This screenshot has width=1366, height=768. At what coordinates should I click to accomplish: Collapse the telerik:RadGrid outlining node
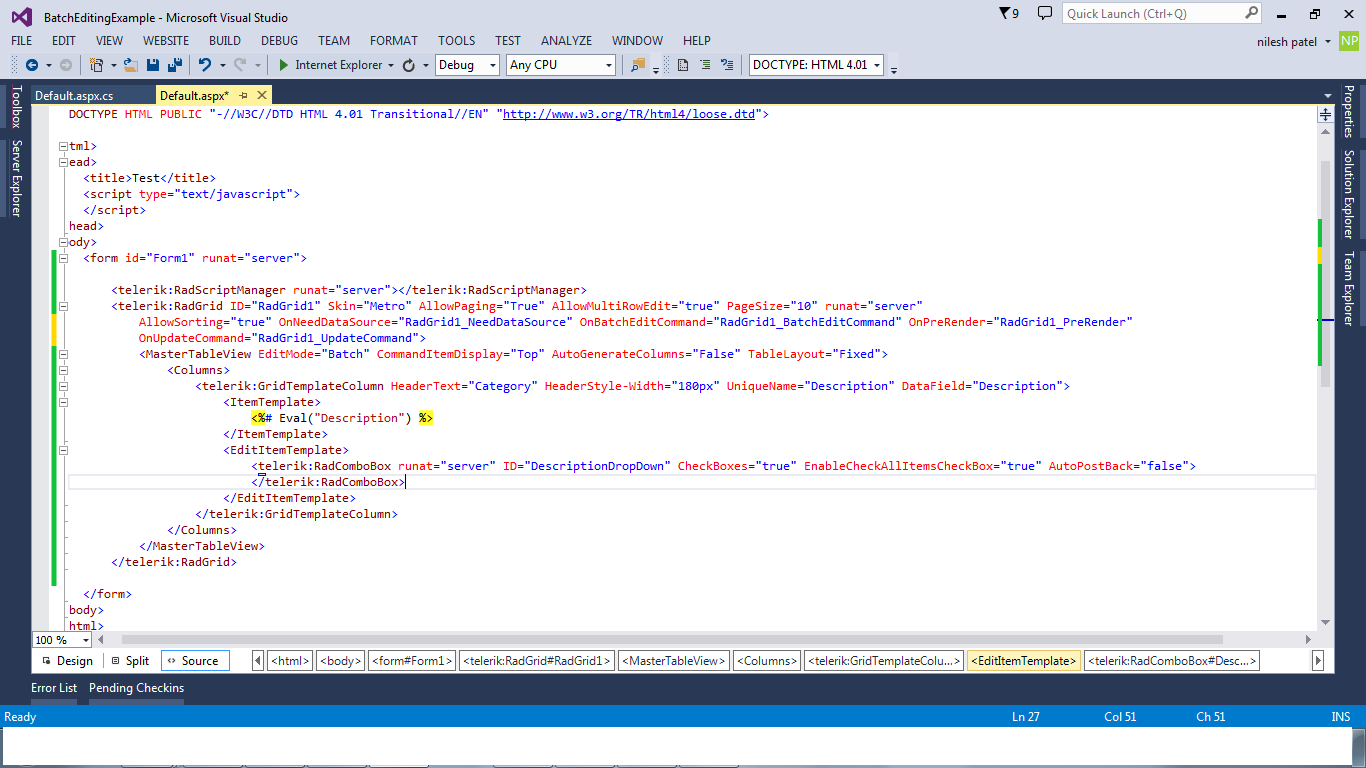[63, 306]
